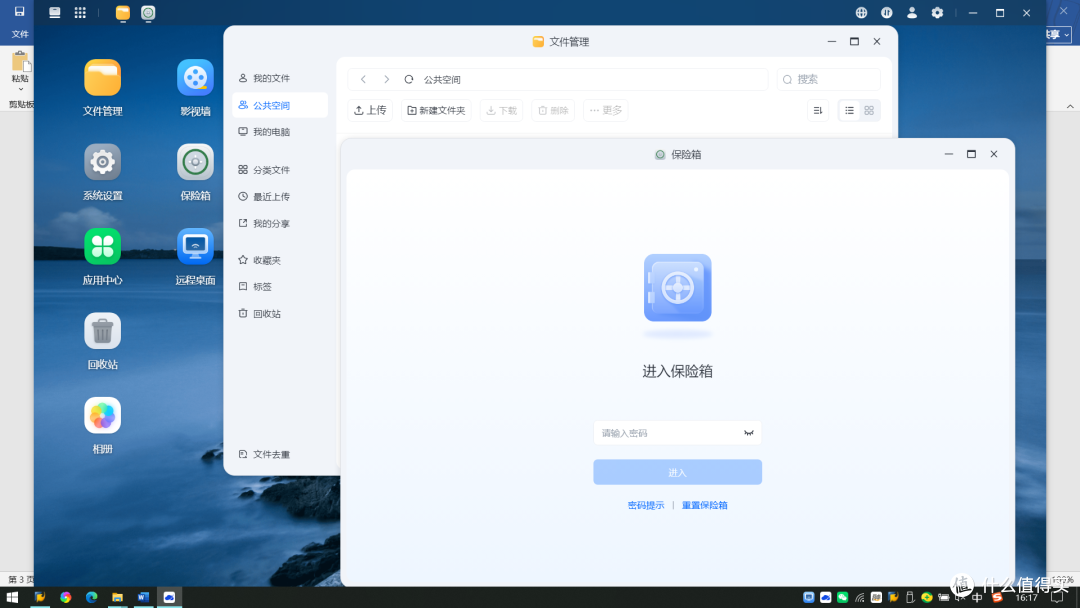1080x608 pixels.
Task: Click the 搜索 search field
Action: point(829,79)
